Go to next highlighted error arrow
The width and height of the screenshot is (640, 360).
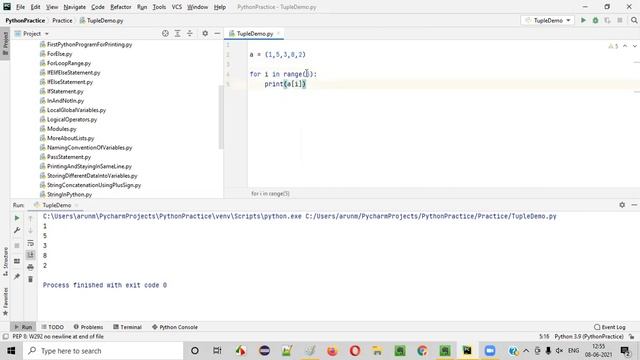point(635,46)
